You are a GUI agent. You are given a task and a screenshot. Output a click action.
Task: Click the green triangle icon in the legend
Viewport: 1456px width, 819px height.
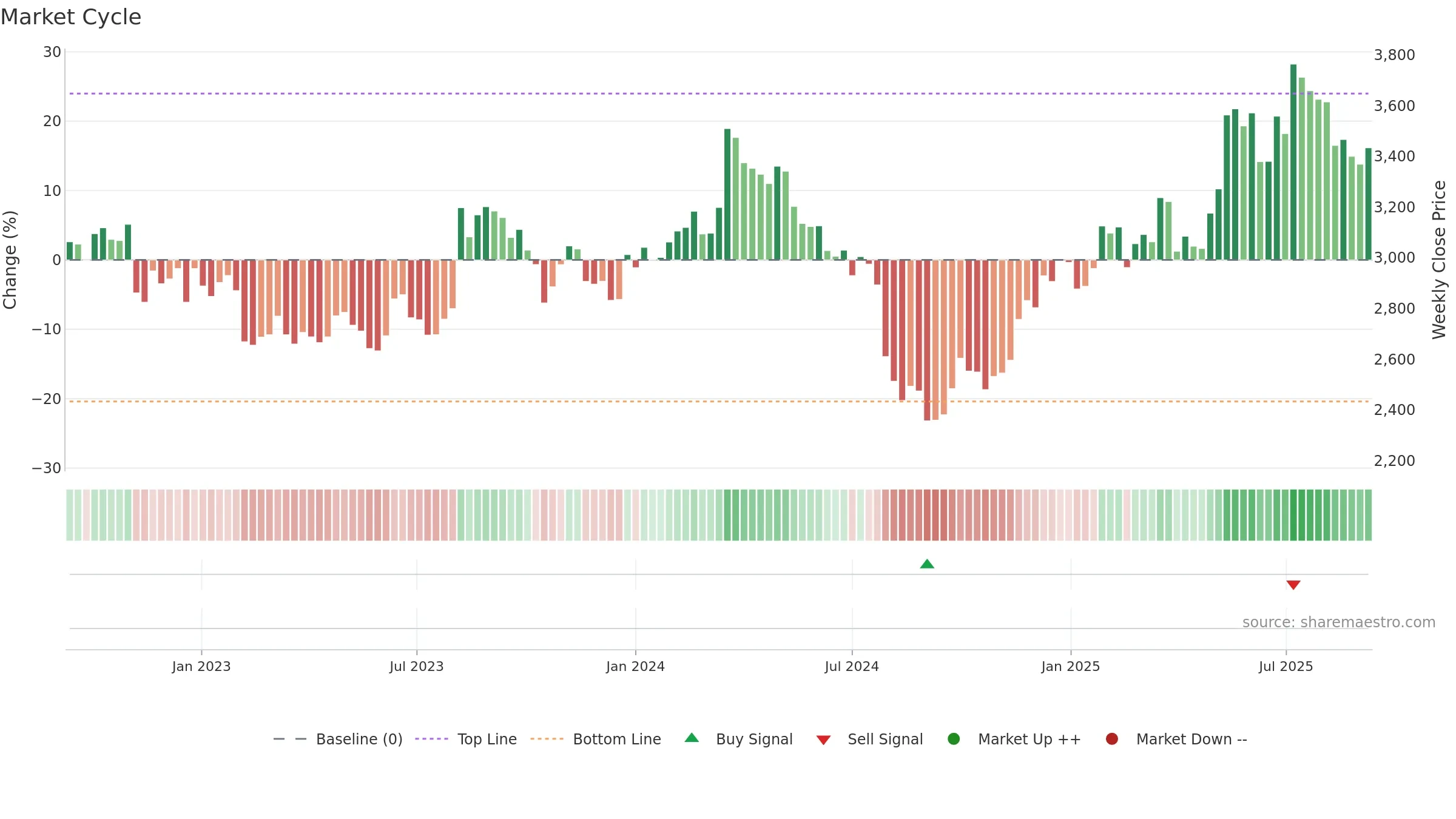692,738
